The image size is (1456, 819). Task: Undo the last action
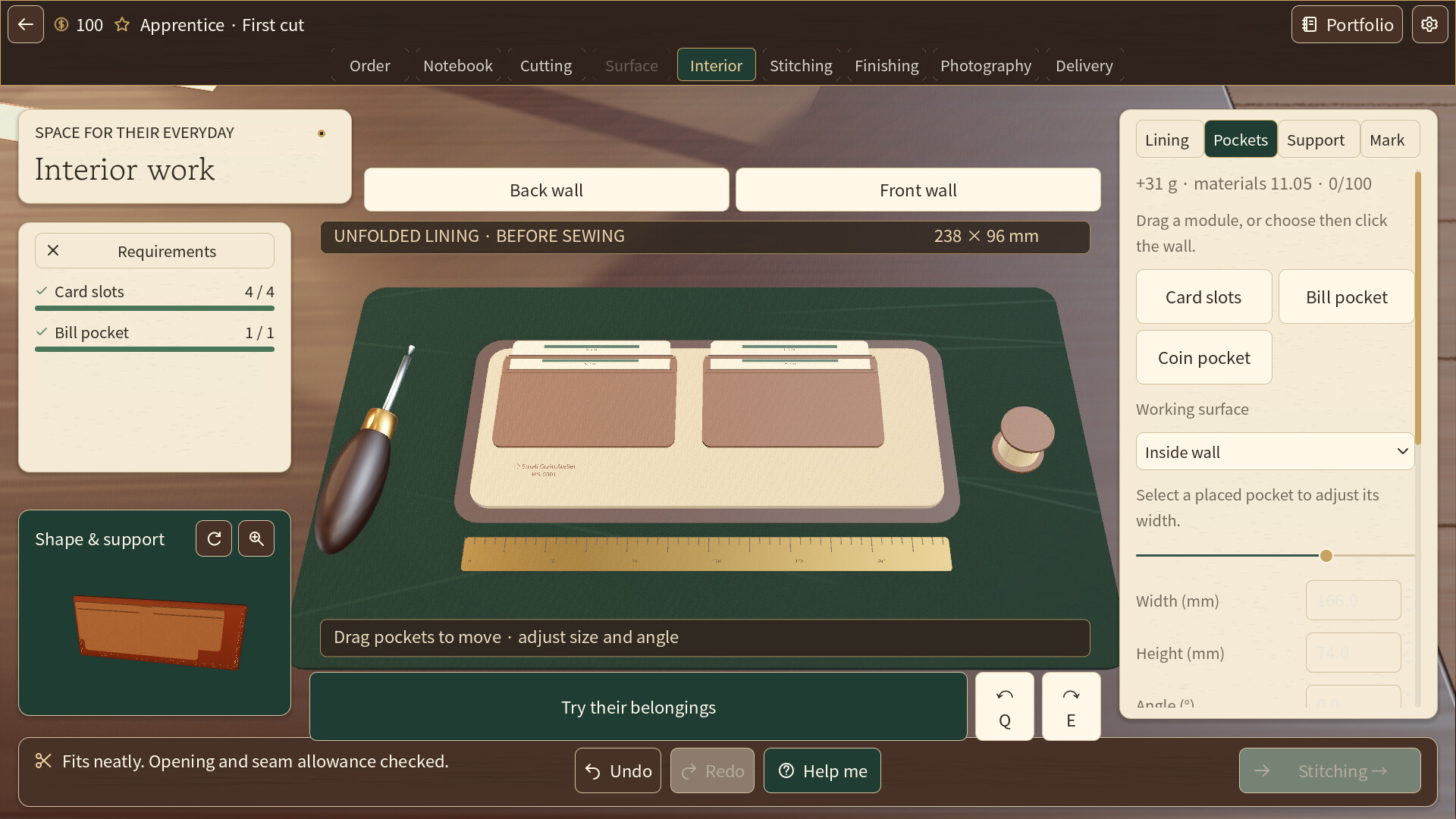618,770
